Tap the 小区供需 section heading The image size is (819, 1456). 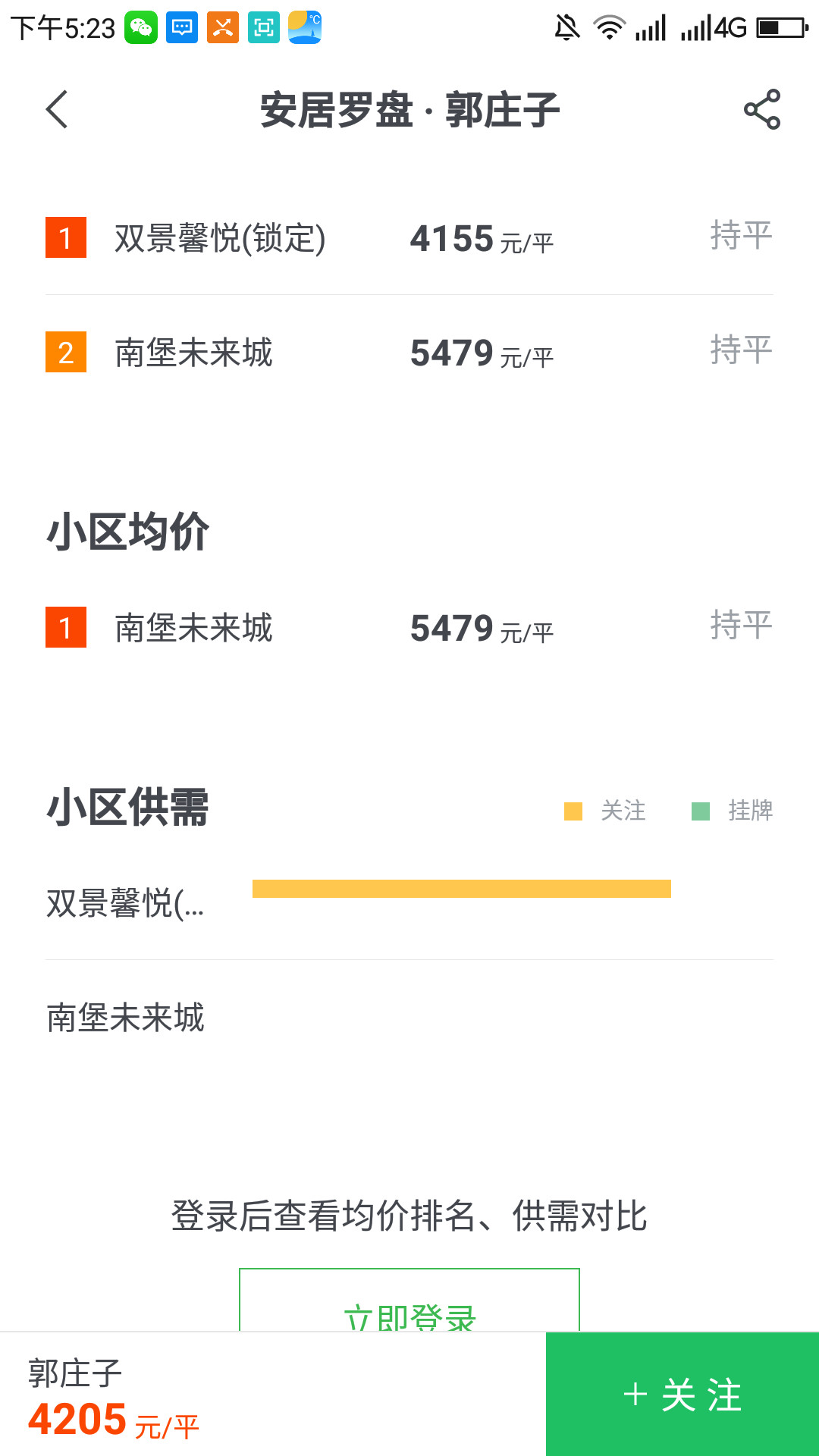[128, 808]
